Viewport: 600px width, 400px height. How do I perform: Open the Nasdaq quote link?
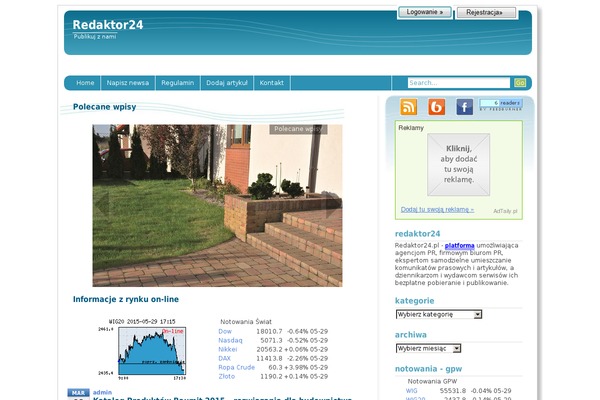(230, 340)
